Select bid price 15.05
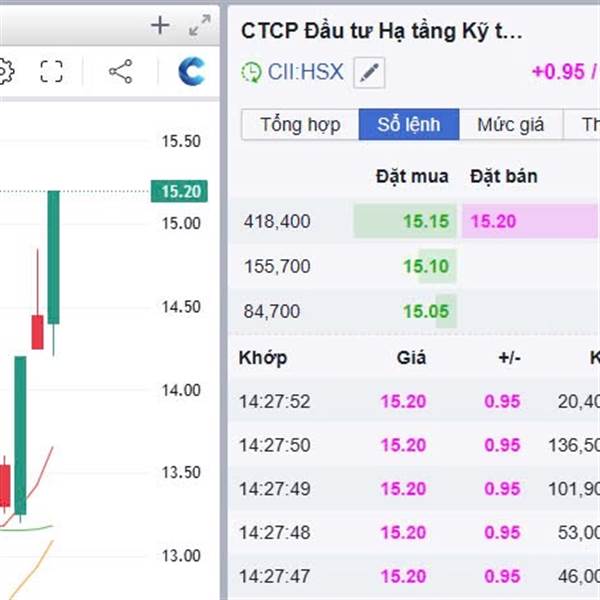This screenshot has height=600, width=600. coord(426,311)
